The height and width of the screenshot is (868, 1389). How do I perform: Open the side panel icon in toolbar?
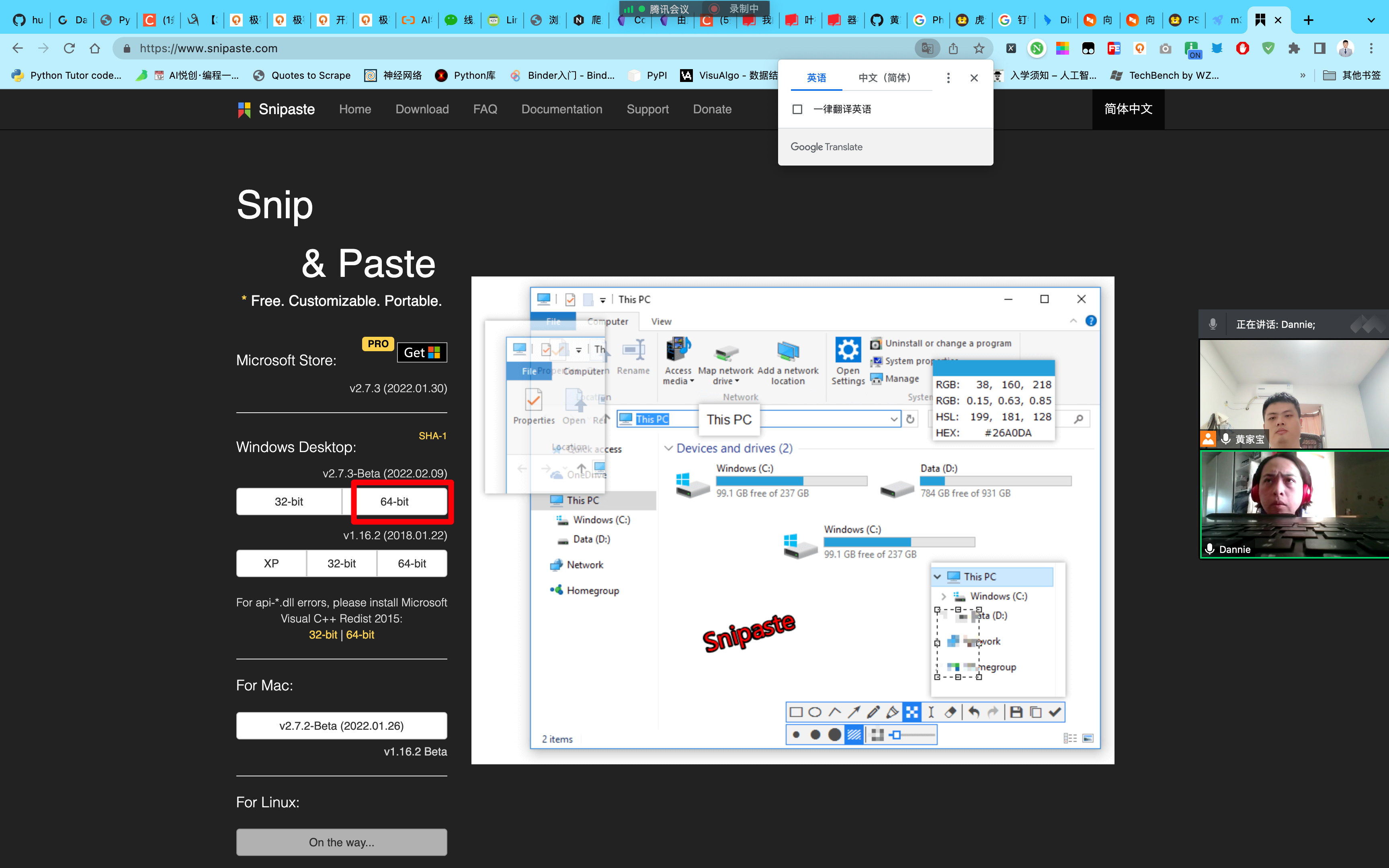coord(1319,48)
